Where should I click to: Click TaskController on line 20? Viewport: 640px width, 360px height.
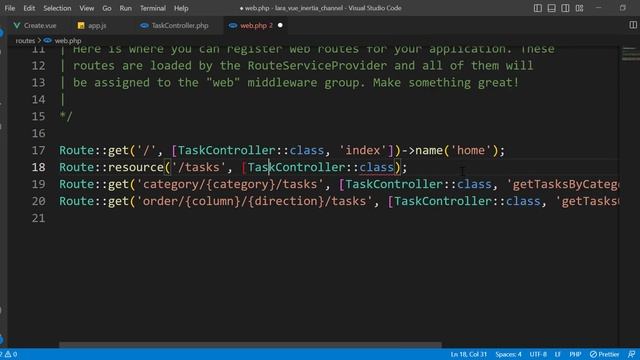coord(443,201)
